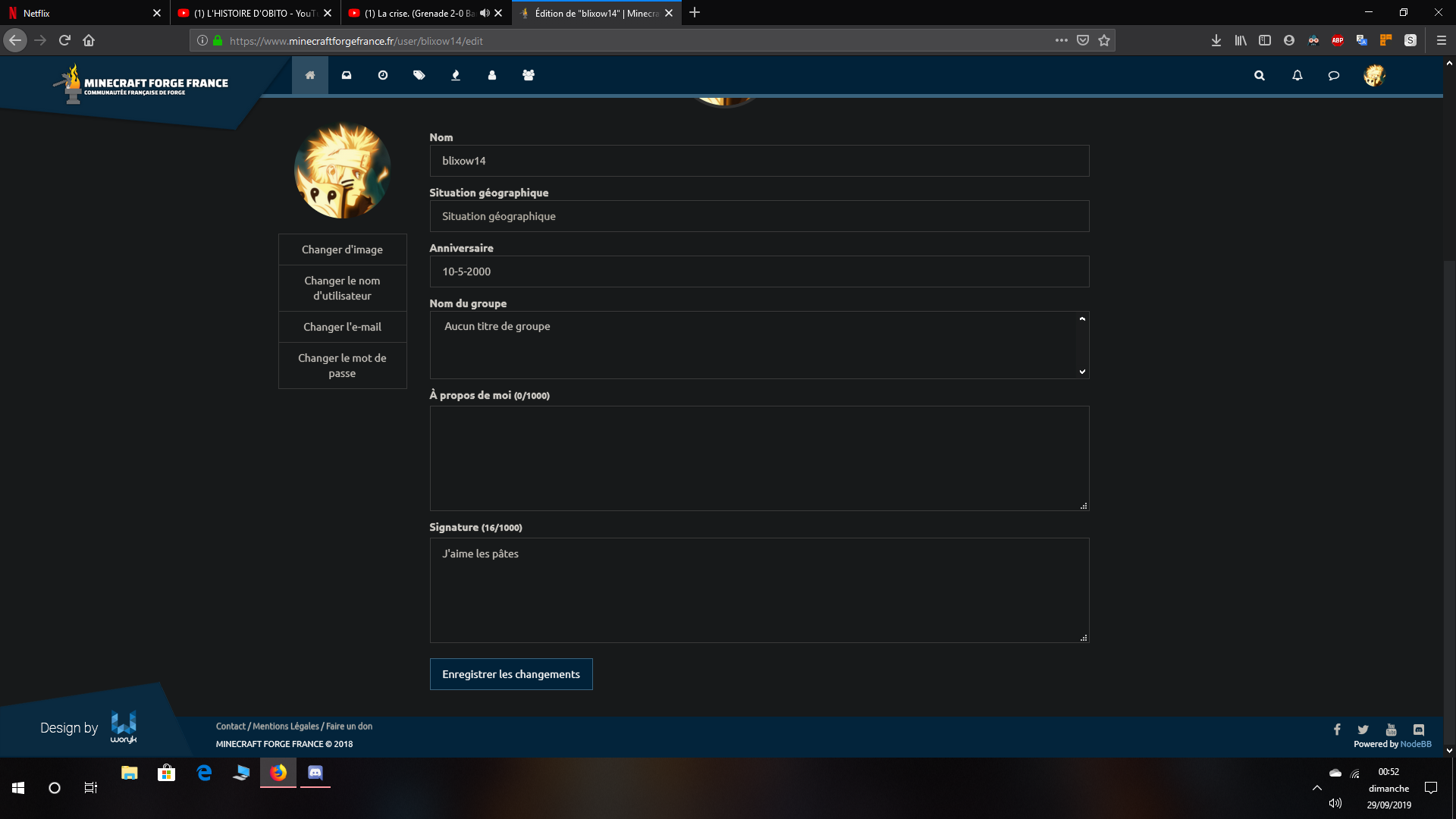Click the Facebook icon in footer
This screenshot has height=819, width=1456.
tap(1337, 730)
